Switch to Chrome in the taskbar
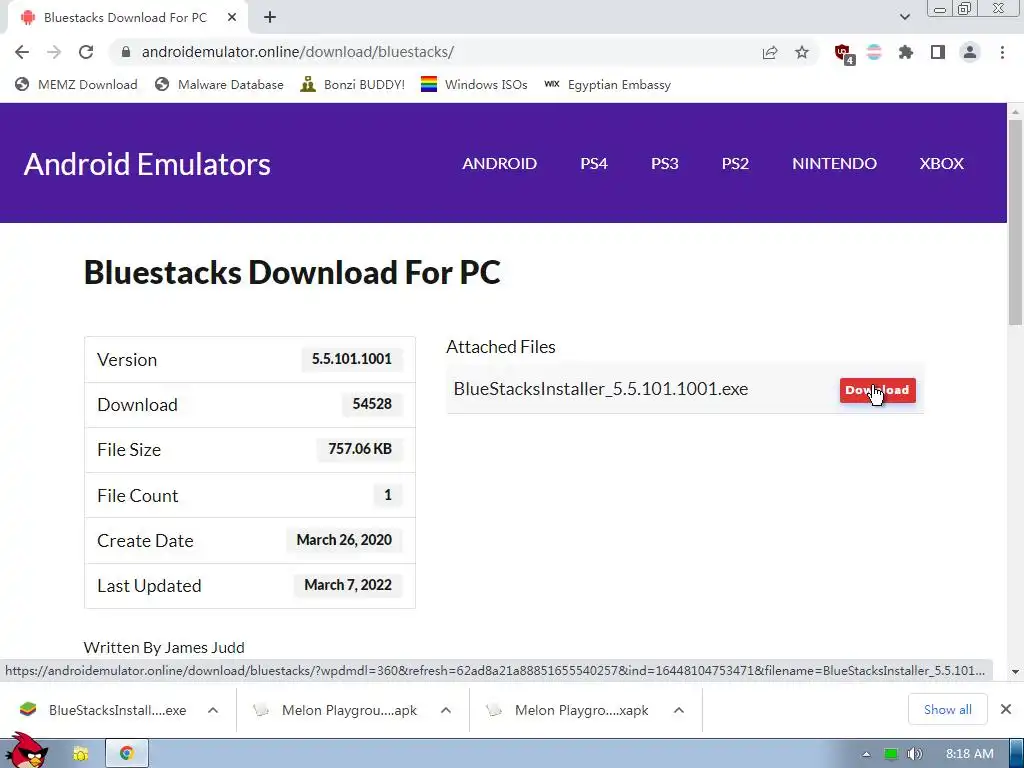 pos(127,754)
